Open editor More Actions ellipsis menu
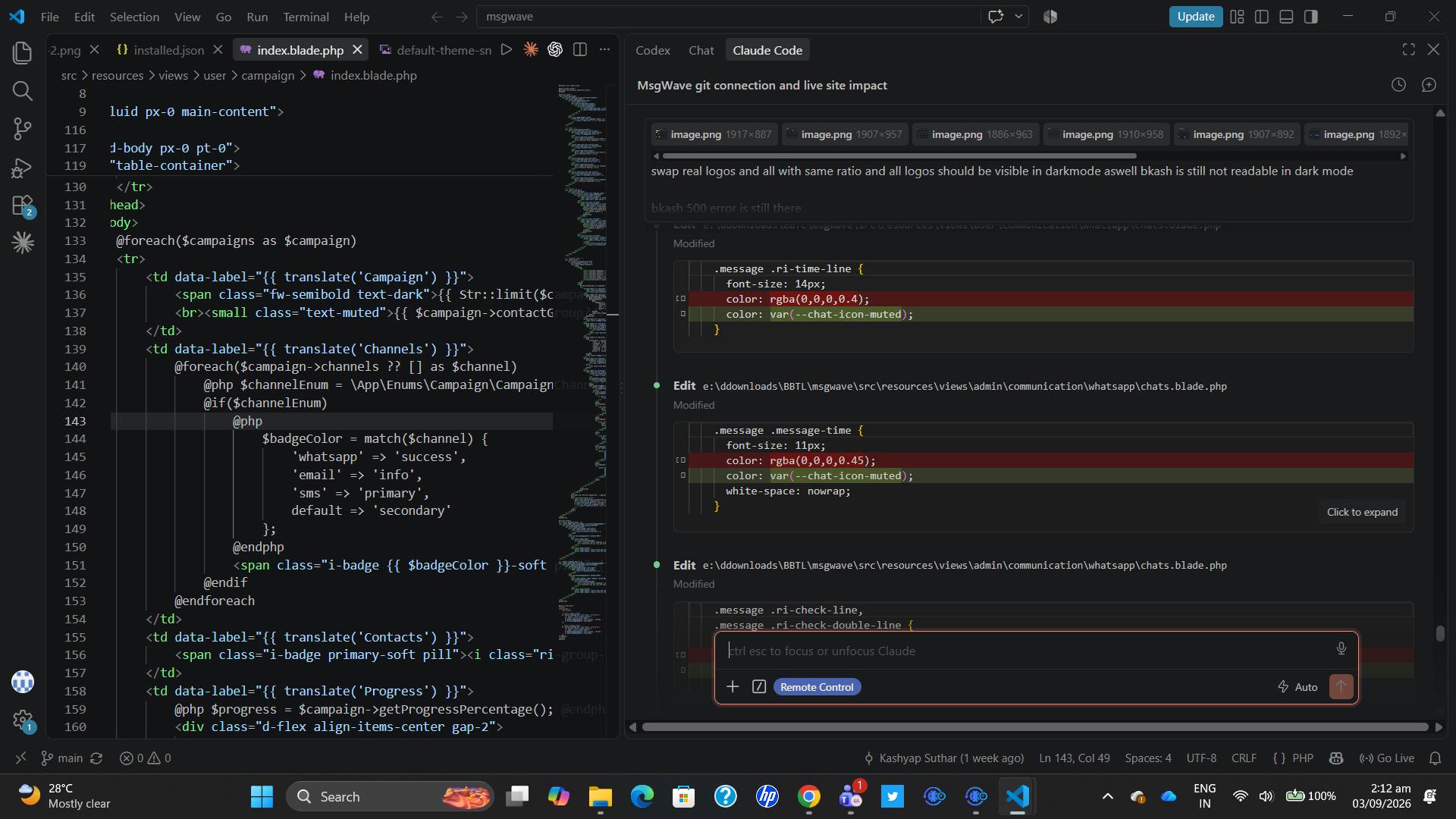This screenshot has height=819, width=1456. (x=604, y=49)
